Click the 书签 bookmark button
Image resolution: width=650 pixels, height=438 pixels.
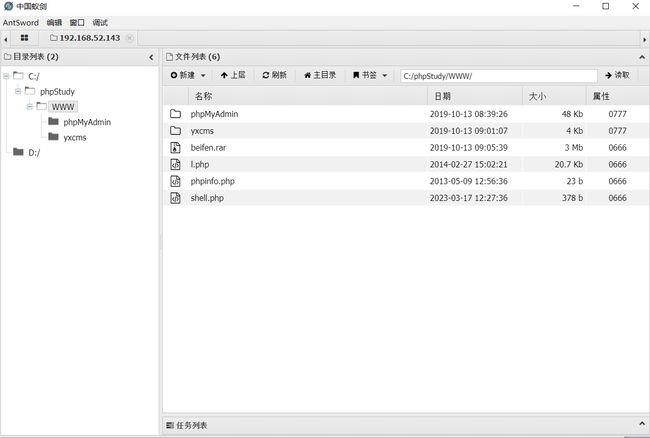pos(365,75)
